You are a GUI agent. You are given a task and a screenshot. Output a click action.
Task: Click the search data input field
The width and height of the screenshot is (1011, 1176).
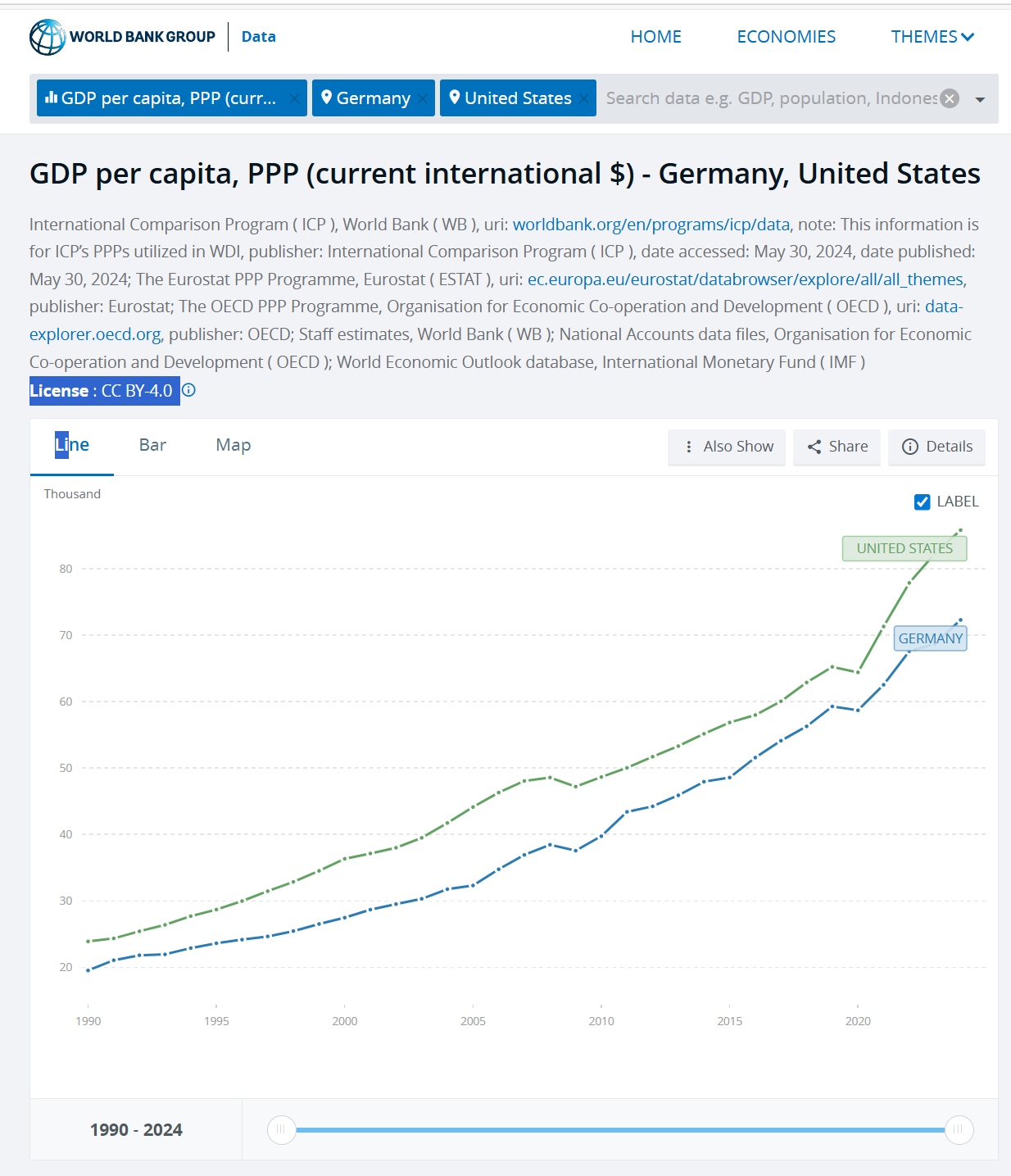770,98
